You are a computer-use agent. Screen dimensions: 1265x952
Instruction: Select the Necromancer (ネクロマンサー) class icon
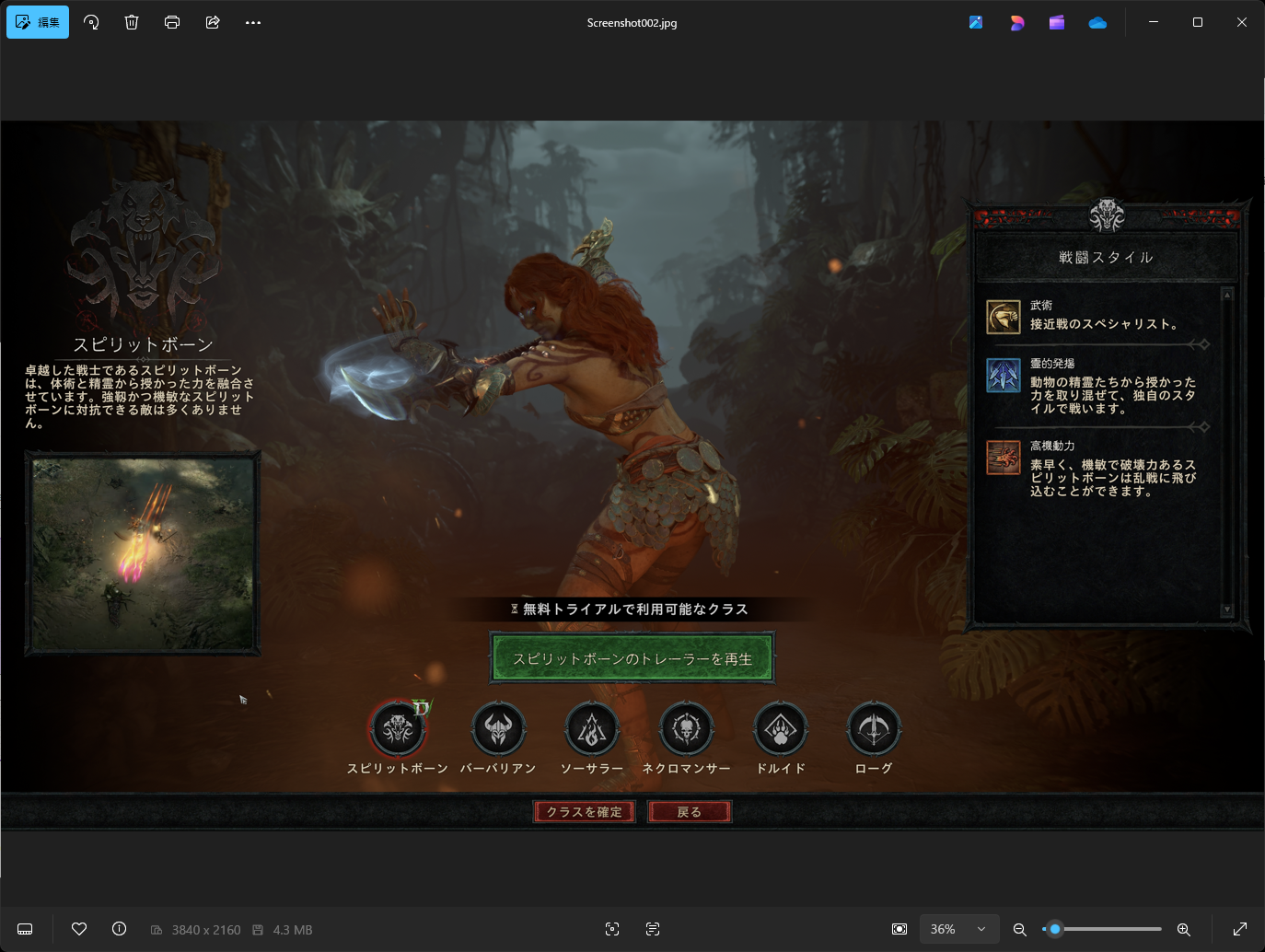[686, 728]
